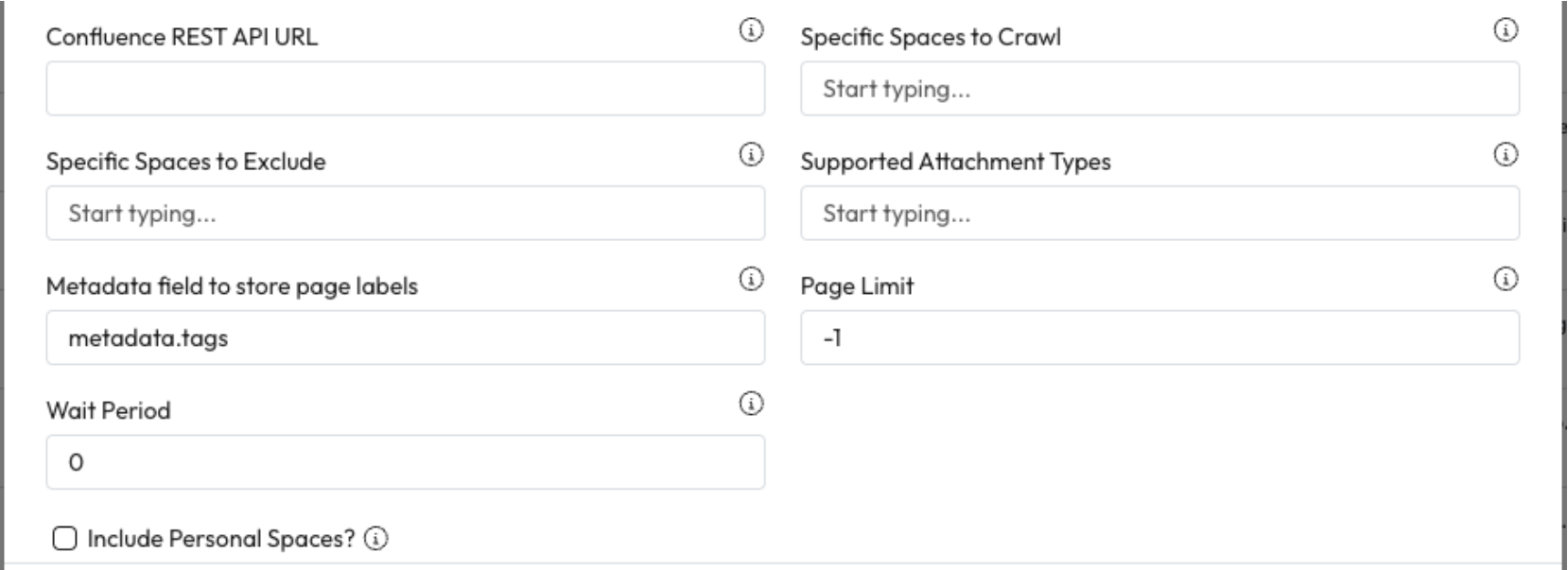Screen dimensions: 1568x570
Task: Enable the Include Personal Spaces checkbox
Action: (x=64, y=539)
